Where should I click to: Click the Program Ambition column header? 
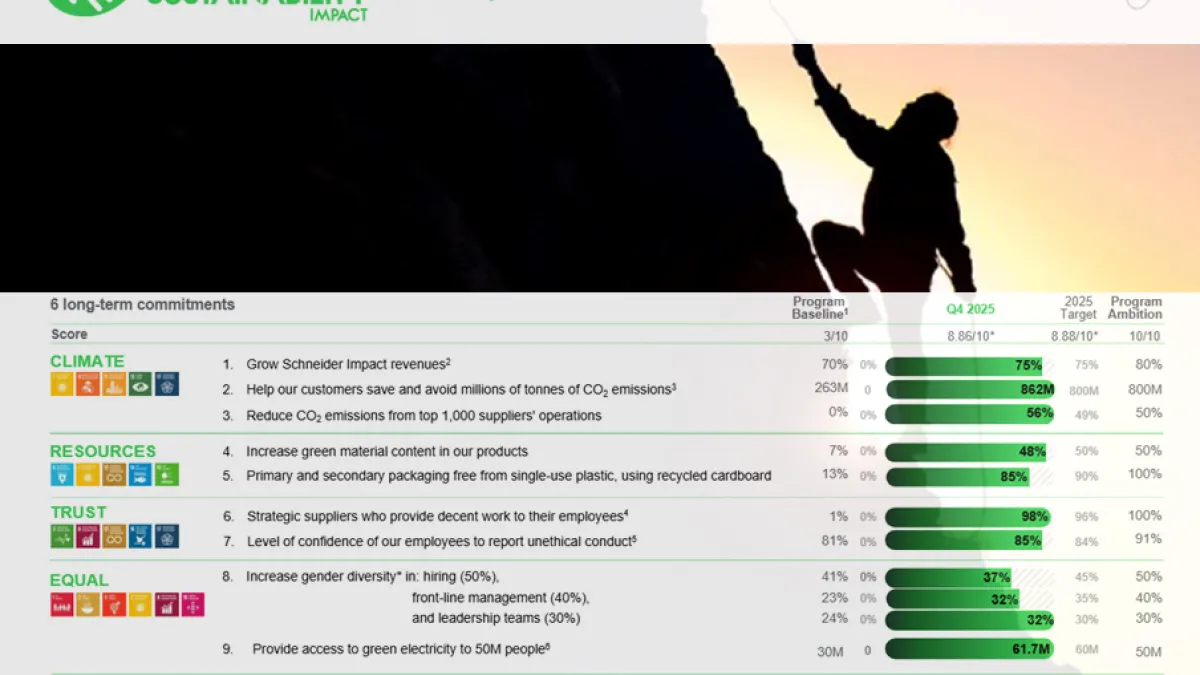pyautogui.click(x=1135, y=308)
